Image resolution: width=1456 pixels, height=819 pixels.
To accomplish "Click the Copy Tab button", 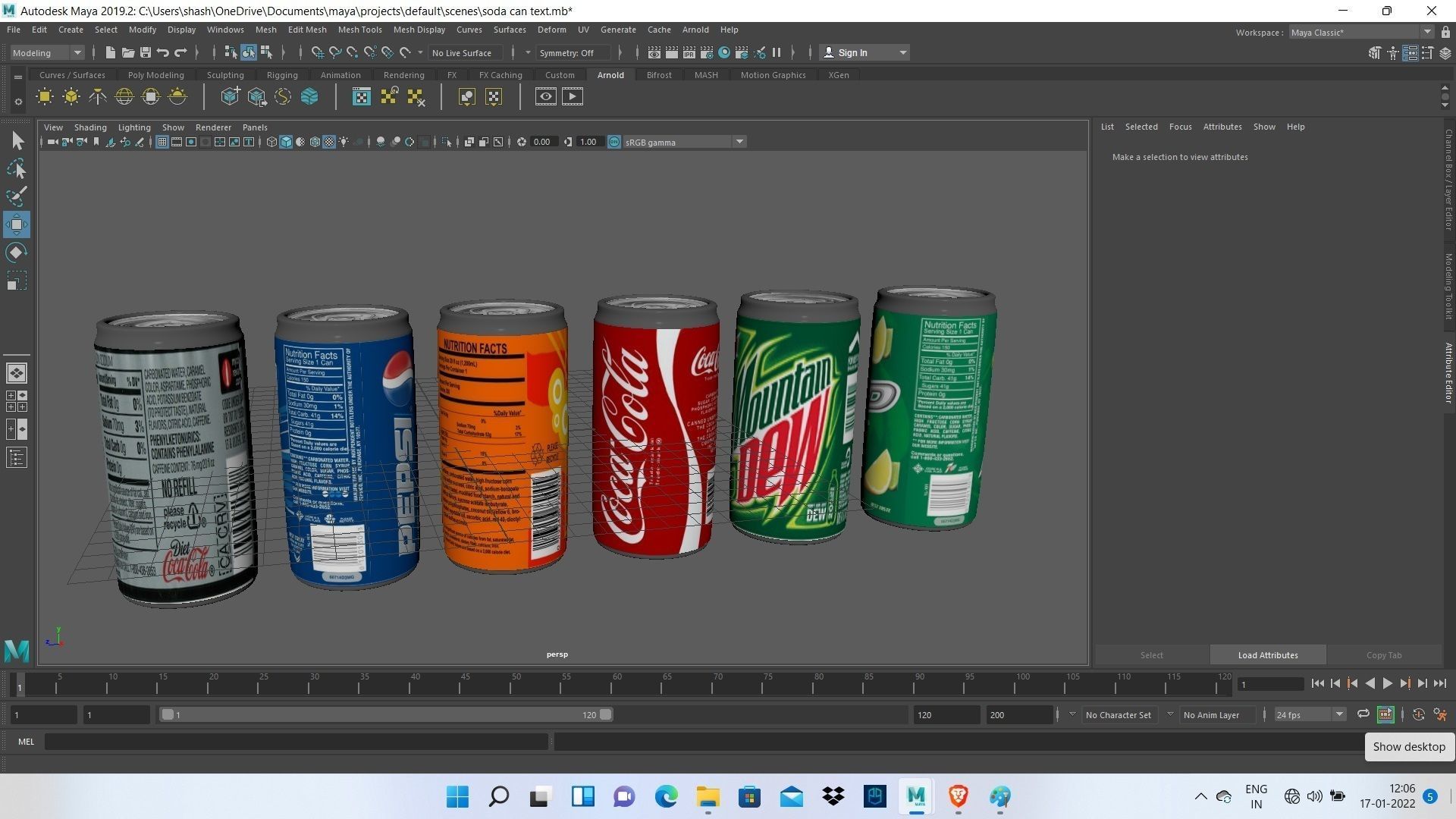I will pyautogui.click(x=1384, y=655).
